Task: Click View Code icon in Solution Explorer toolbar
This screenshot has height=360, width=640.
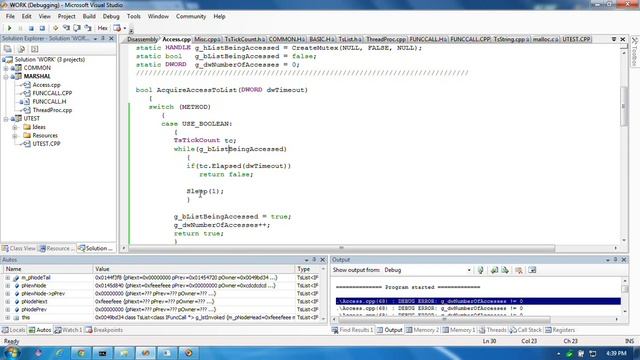Action: 34,49
